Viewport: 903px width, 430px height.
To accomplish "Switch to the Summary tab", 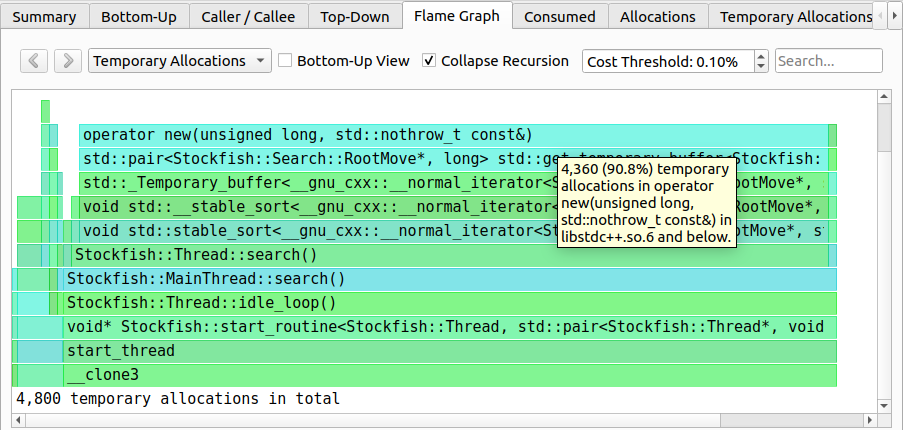I will pyautogui.click(x=44, y=17).
